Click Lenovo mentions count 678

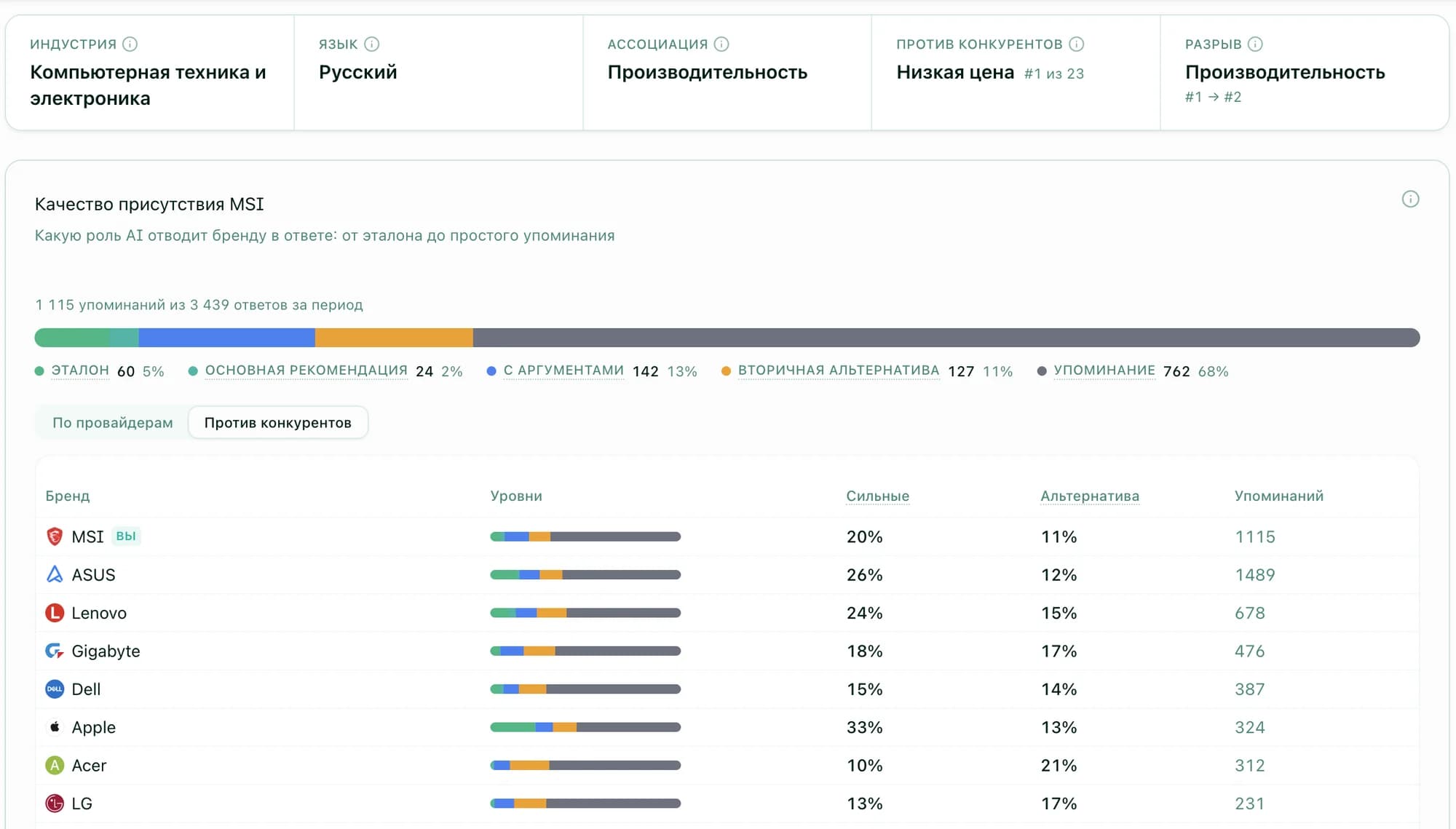pyautogui.click(x=1250, y=614)
